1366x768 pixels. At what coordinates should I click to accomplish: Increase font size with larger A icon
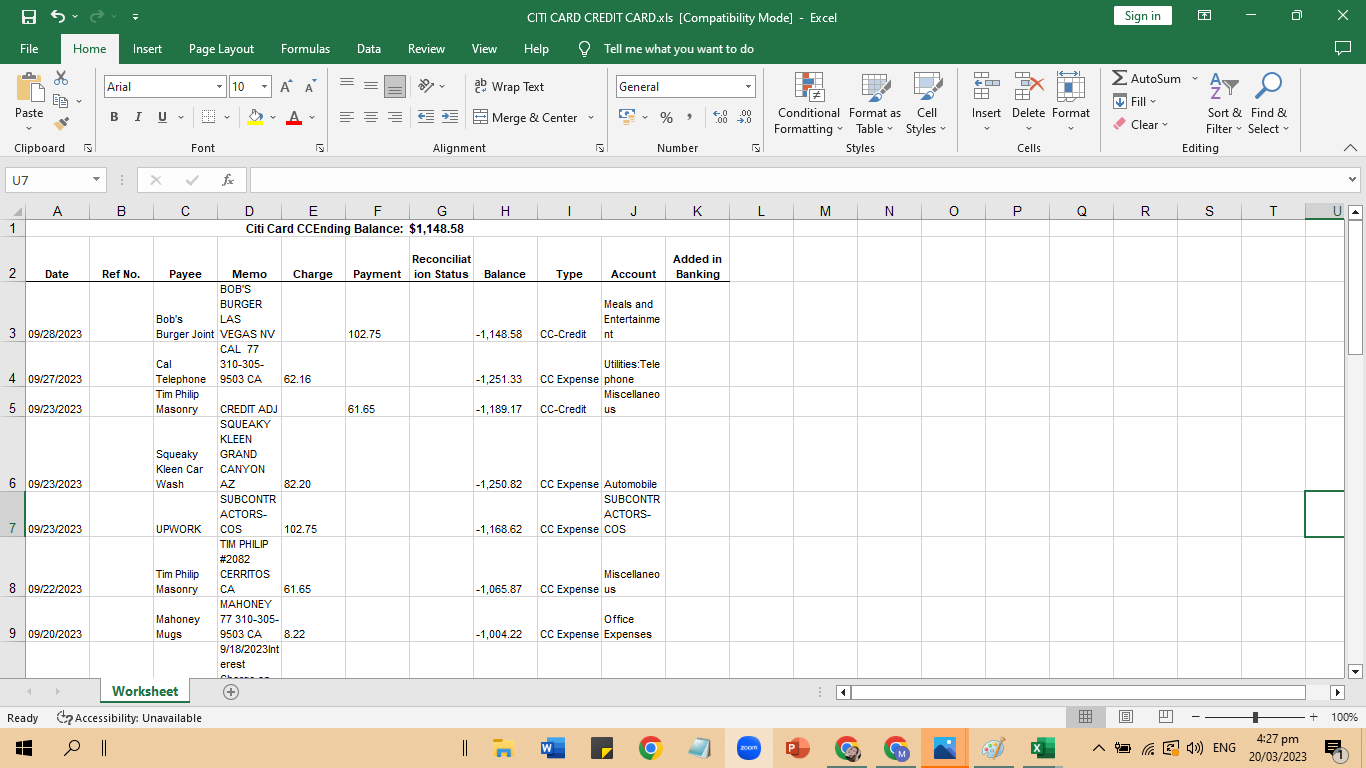(287, 87)
